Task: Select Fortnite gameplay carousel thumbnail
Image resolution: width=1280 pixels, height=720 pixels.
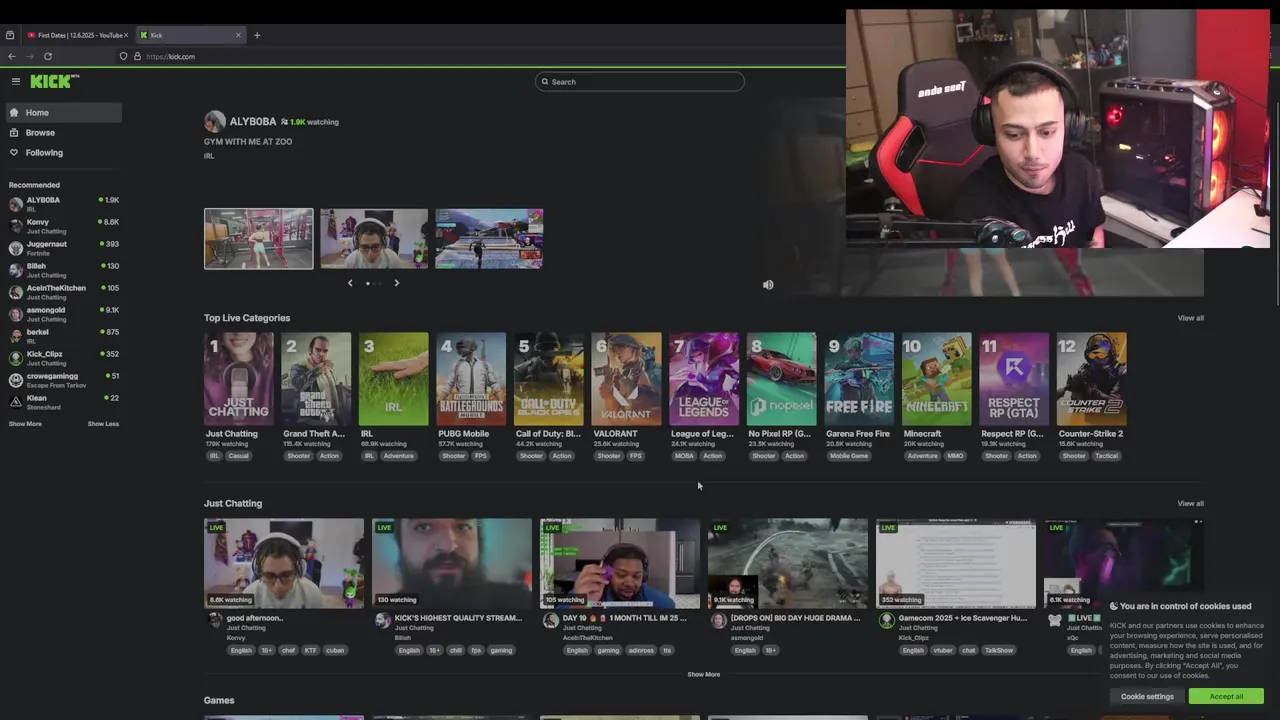Action: pos(489,239)
